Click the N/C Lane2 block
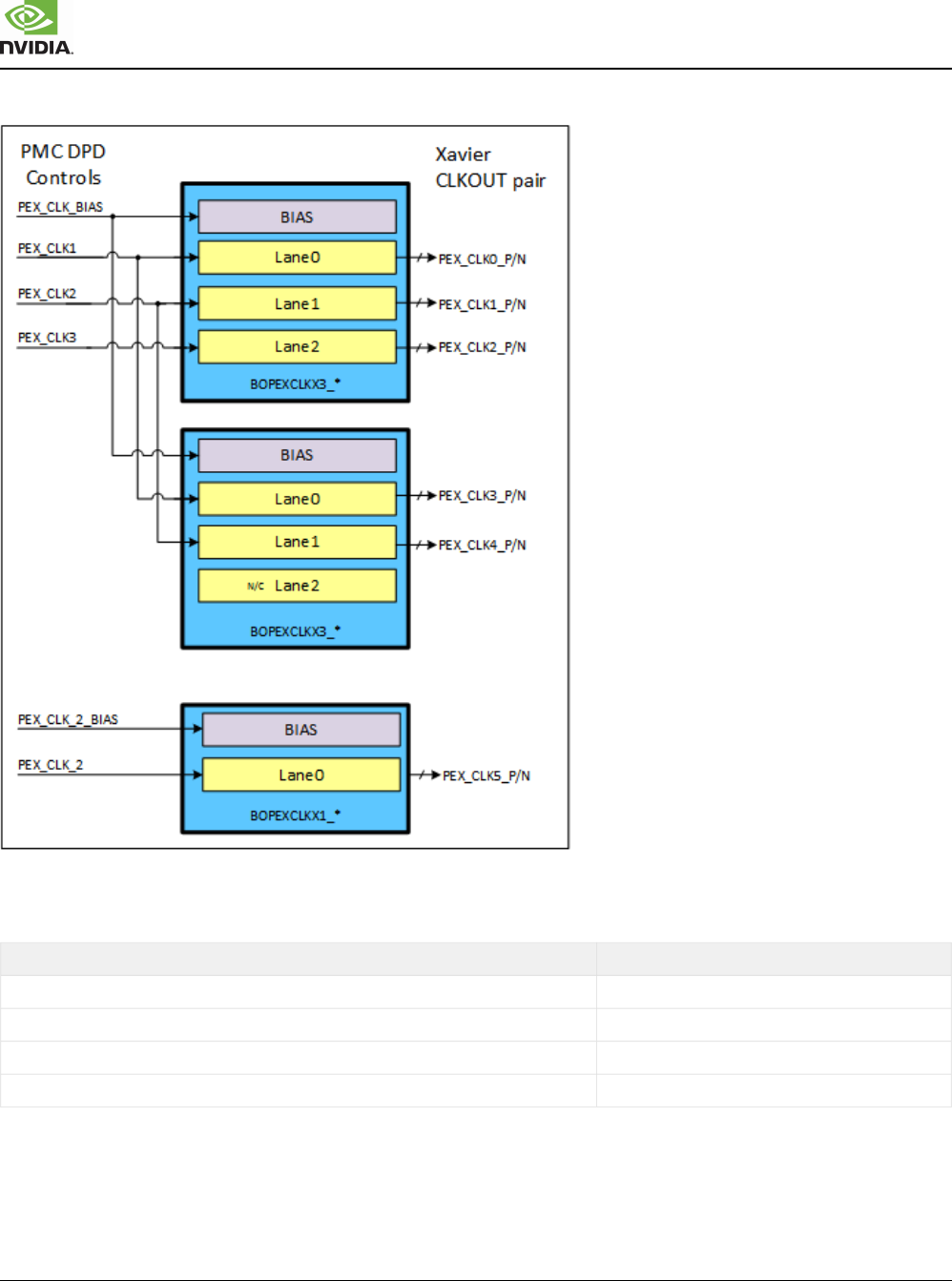 click(297, 586)
